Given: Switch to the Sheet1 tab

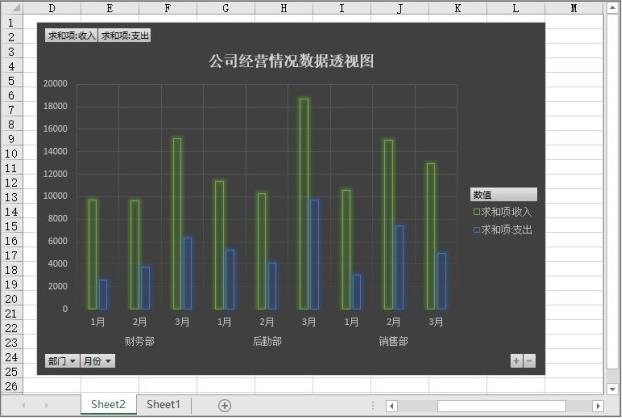Looking at the screenshot, I should click(163, 405).
